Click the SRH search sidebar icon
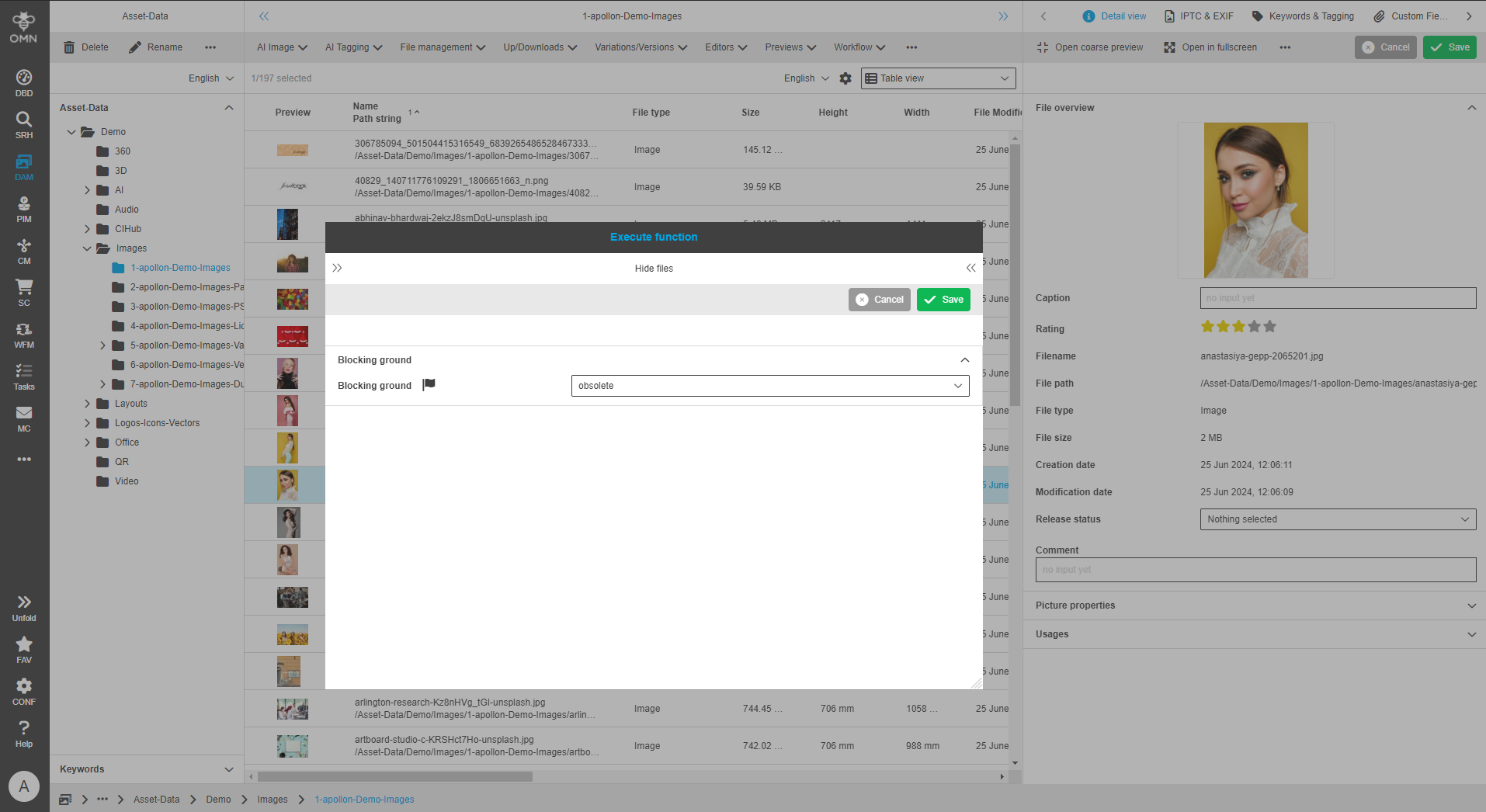 (24, 125)
